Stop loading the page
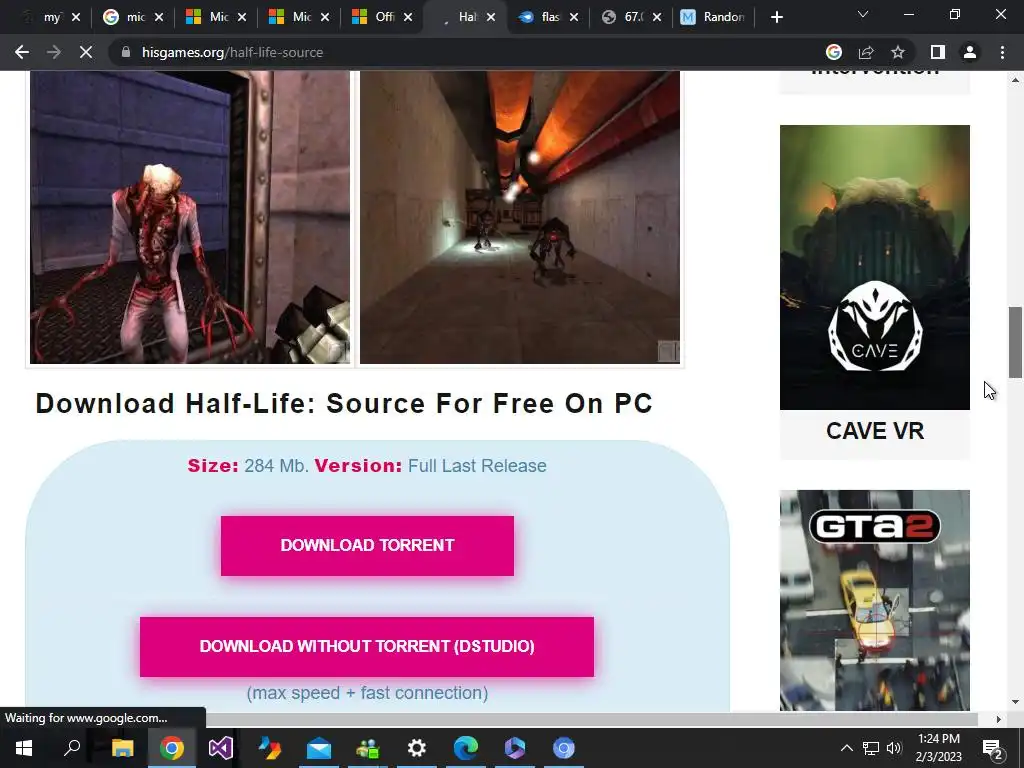The width and height of the screenshot is (1024, 768). (x=86, y=52)
